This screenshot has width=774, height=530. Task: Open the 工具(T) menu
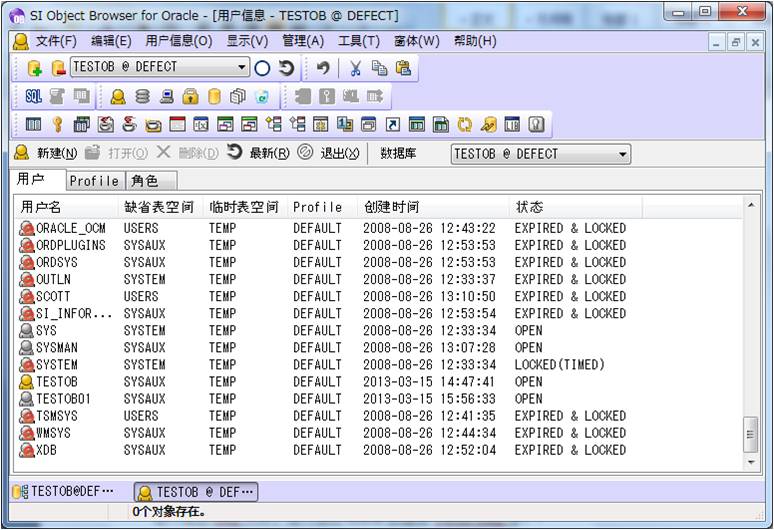(358, 40)
